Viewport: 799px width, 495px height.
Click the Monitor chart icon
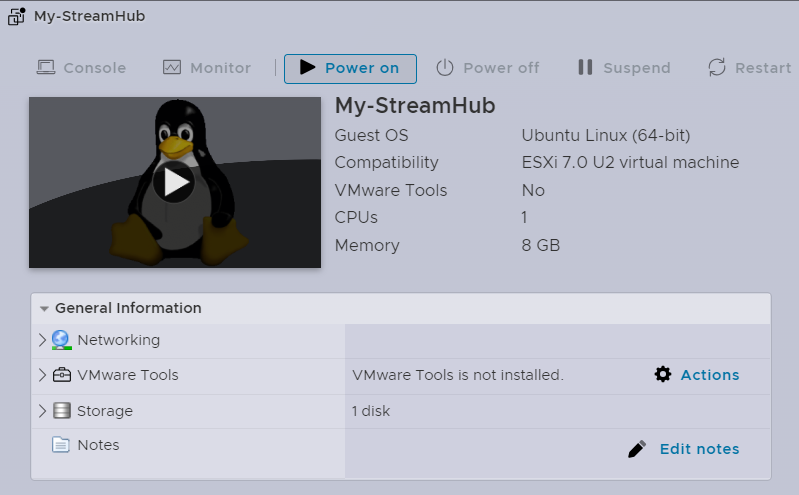click(172, 68)
